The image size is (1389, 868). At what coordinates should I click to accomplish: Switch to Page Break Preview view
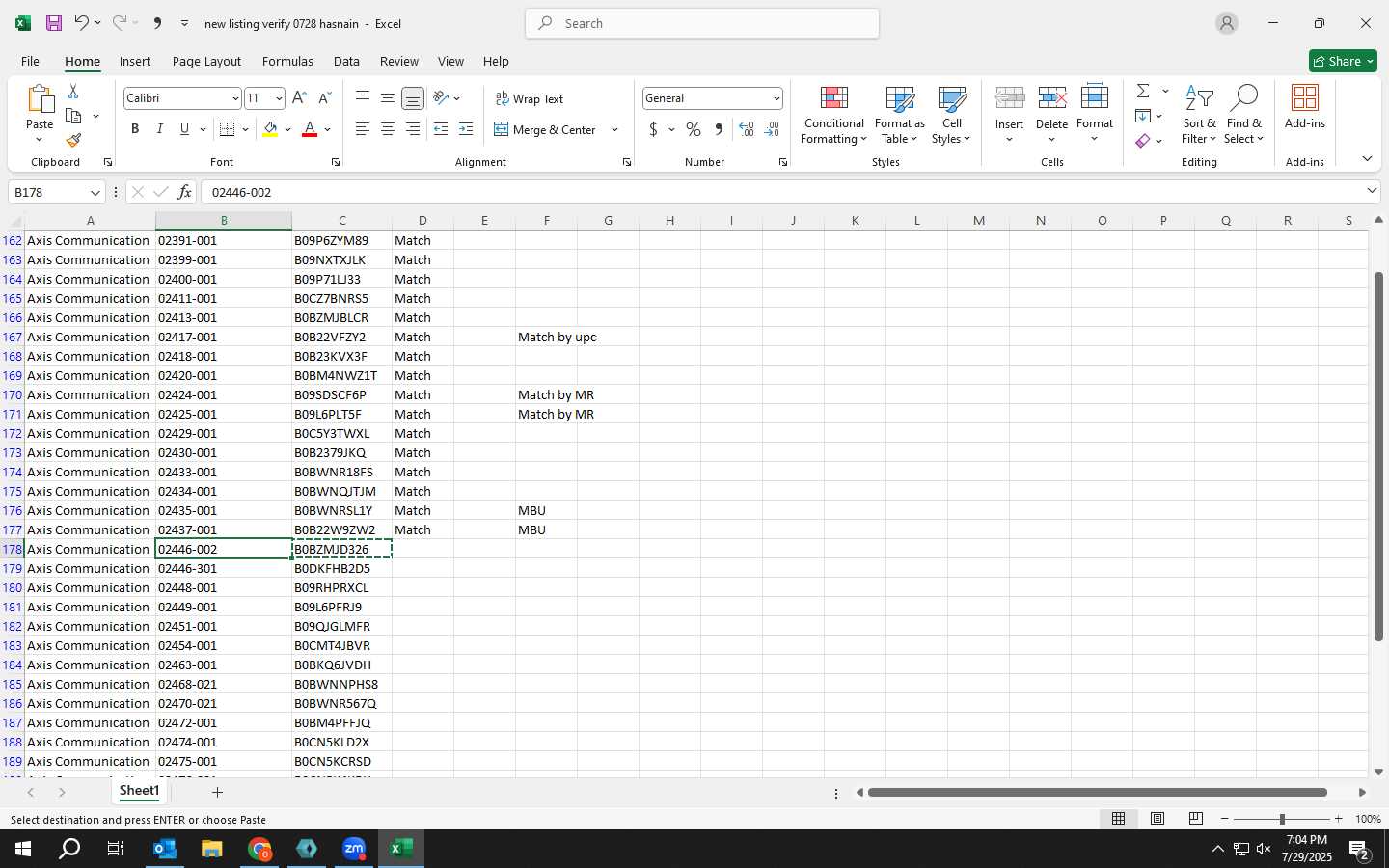pos(1195,819)
